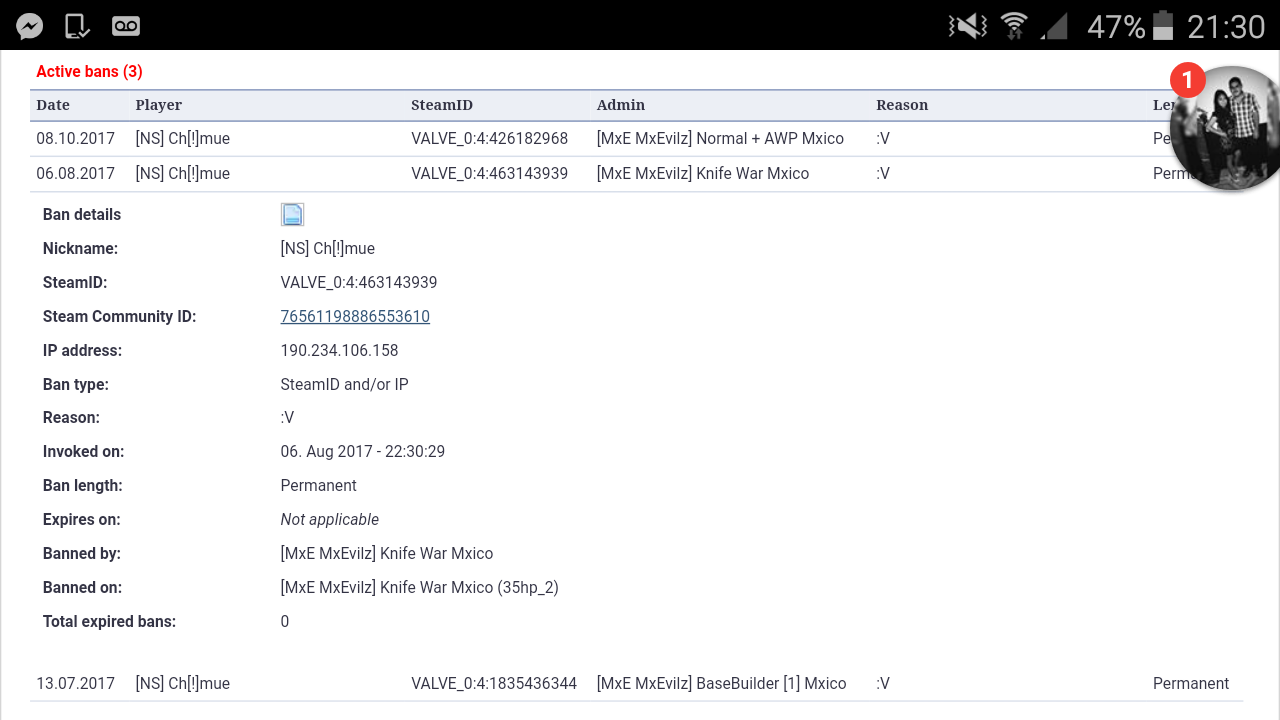
Task: Click Permanent length in 13.07.2017 row
Action: pyautogui.click(x=1191, y=684)
